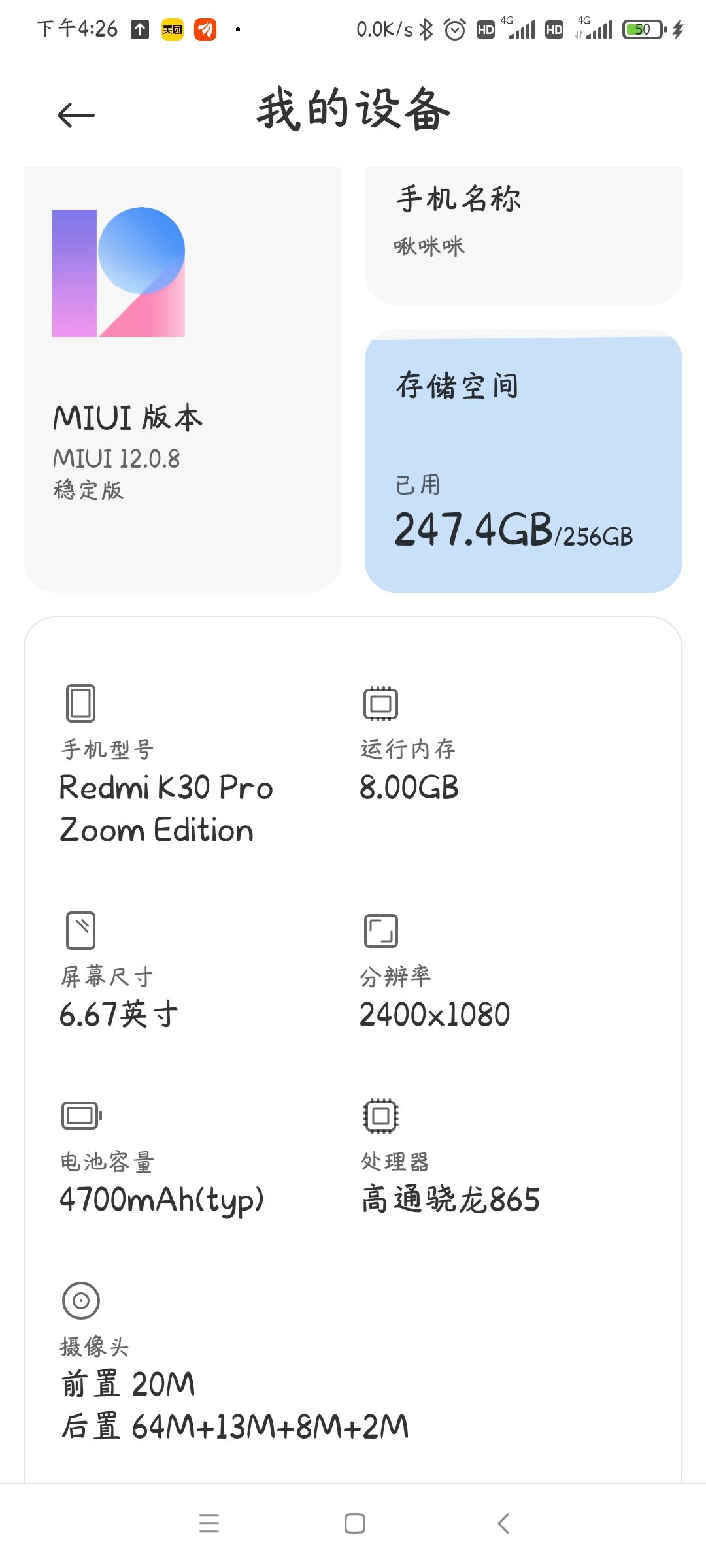Tap the 247.4GB used storage value

pos(474,529)
